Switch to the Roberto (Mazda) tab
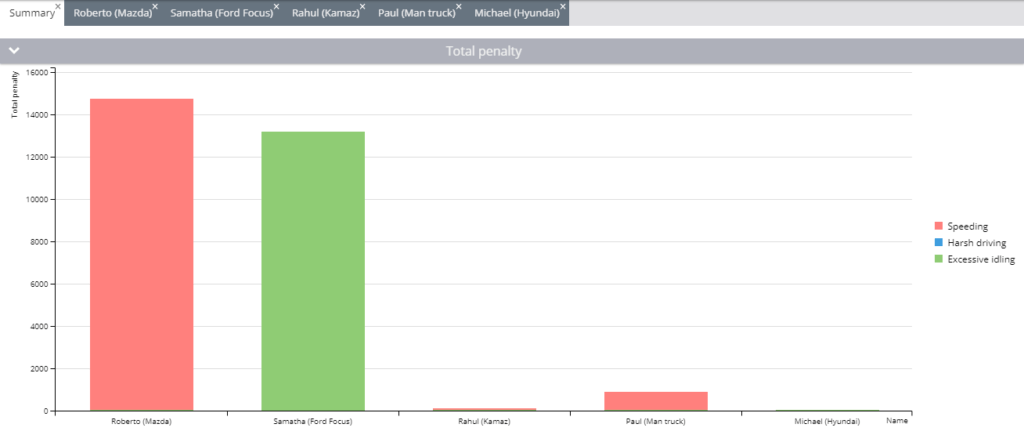This screenshot has width=1024, height=442. (x=112, y=13)
